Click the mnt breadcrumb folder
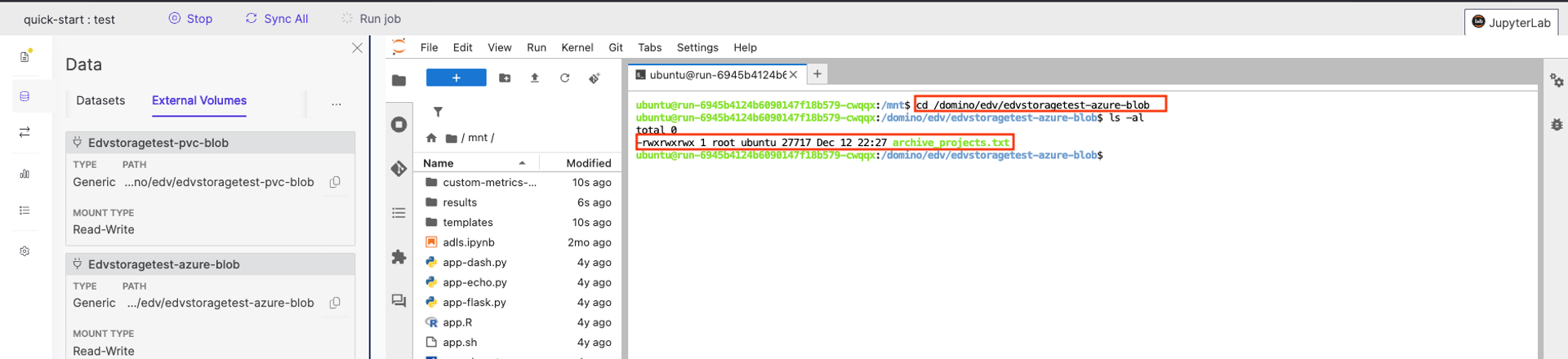This screenshot has width=1568, height=359. 477,138
